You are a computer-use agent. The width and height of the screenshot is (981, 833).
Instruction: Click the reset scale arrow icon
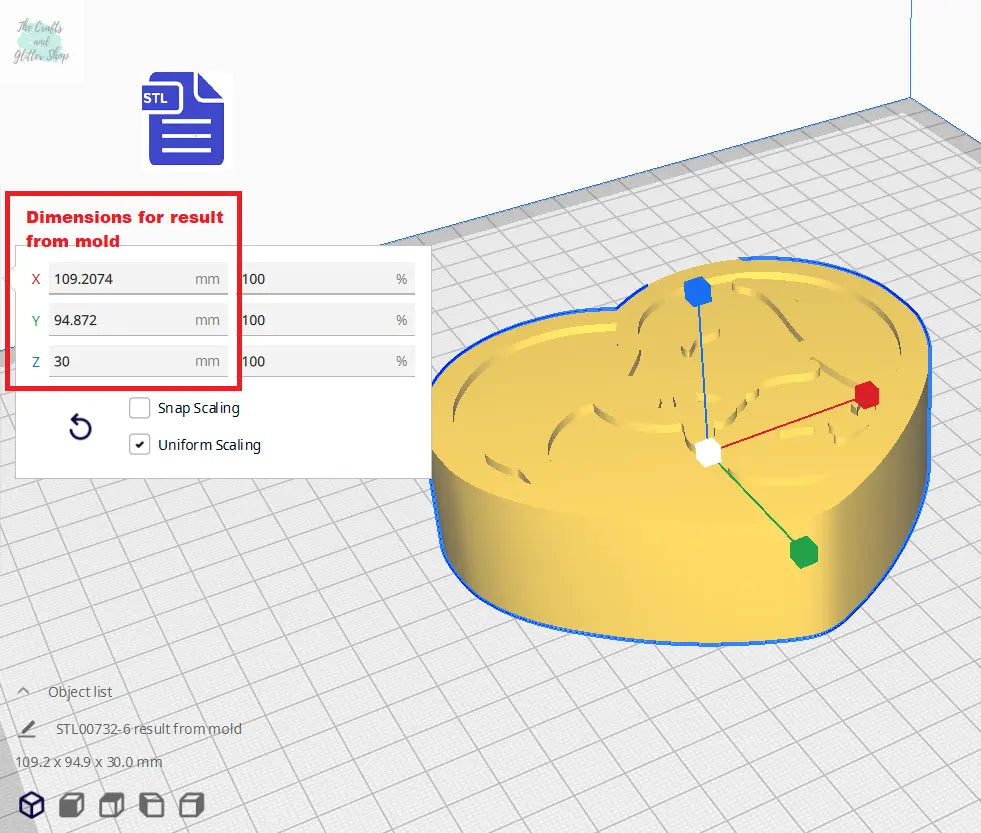tap(80, 428)
